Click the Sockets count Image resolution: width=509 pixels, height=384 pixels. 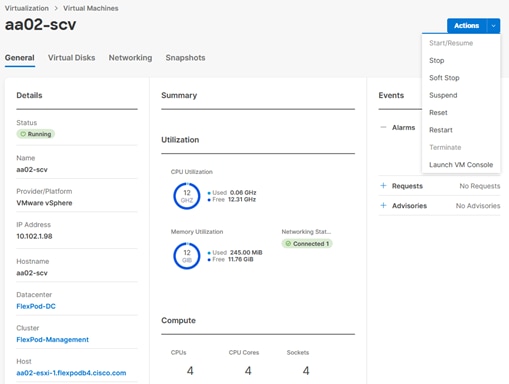[306, 371]
